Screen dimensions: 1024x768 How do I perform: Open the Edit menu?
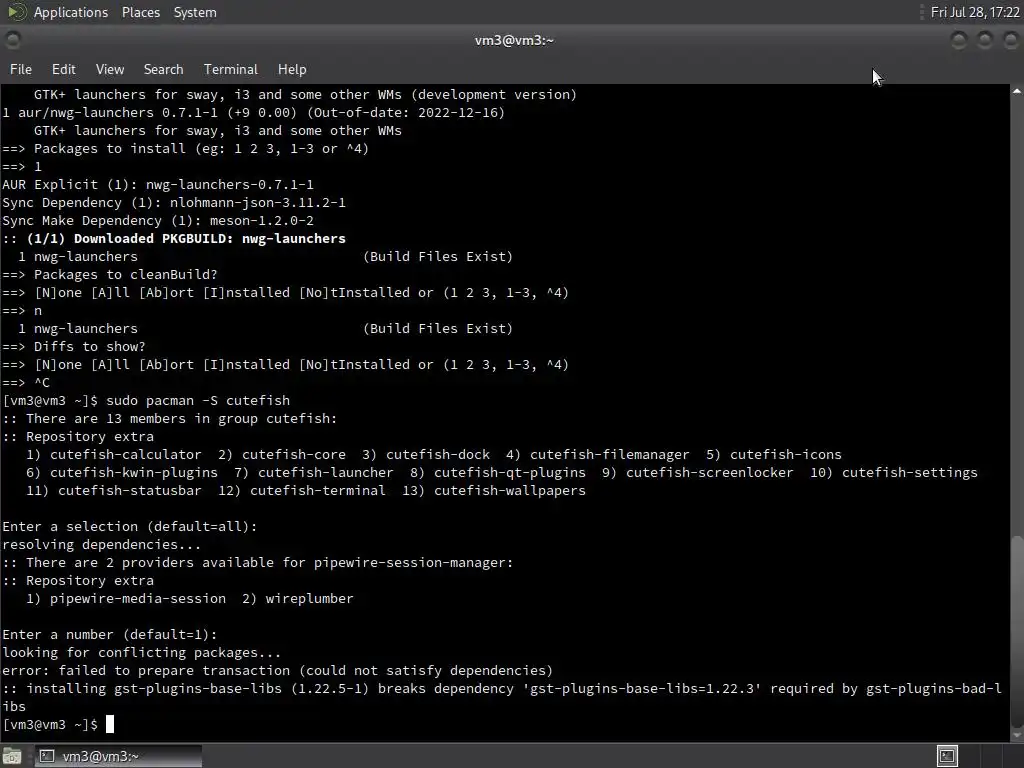coord(63,69)
